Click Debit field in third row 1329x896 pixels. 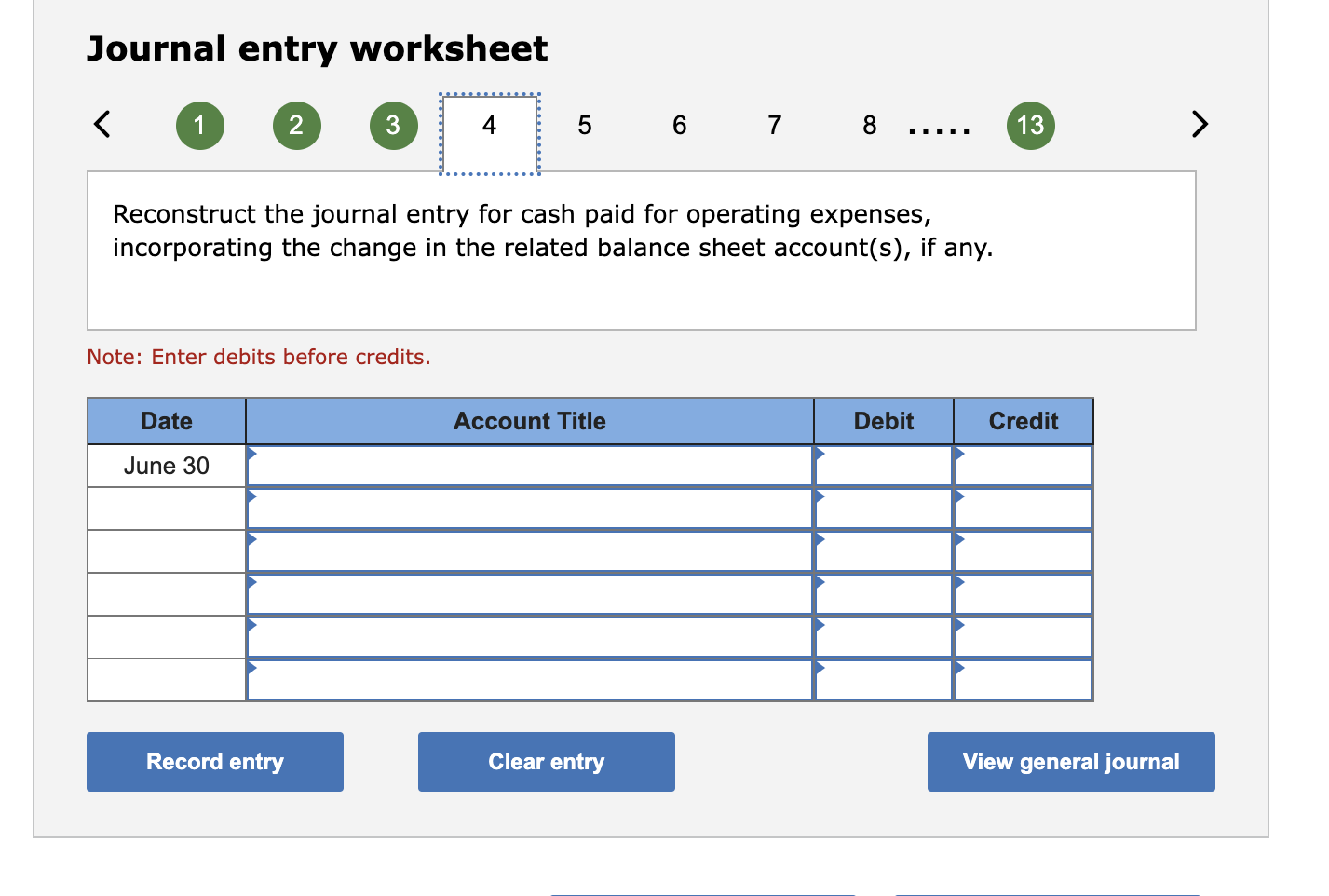884,551
